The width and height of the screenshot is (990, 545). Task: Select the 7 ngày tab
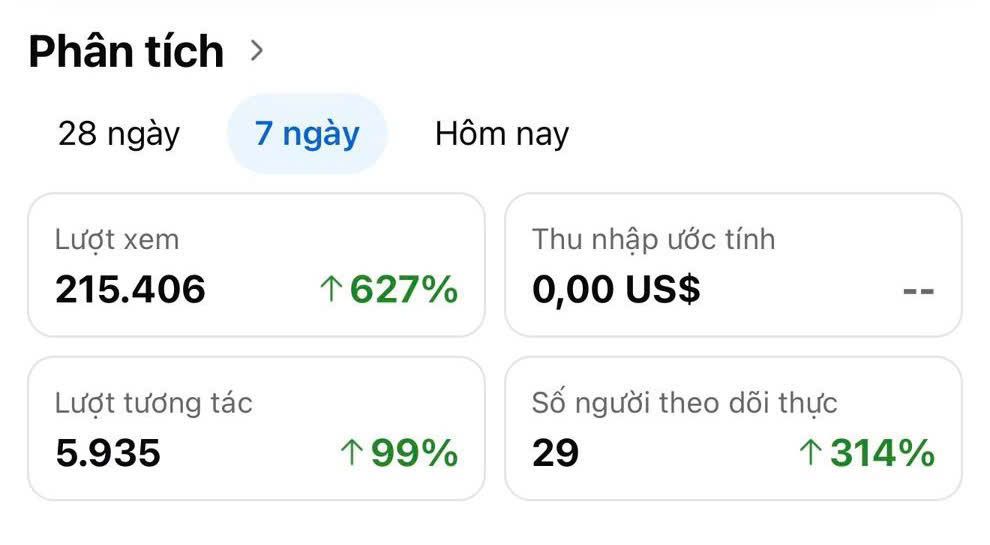click(x=307, y=134)
